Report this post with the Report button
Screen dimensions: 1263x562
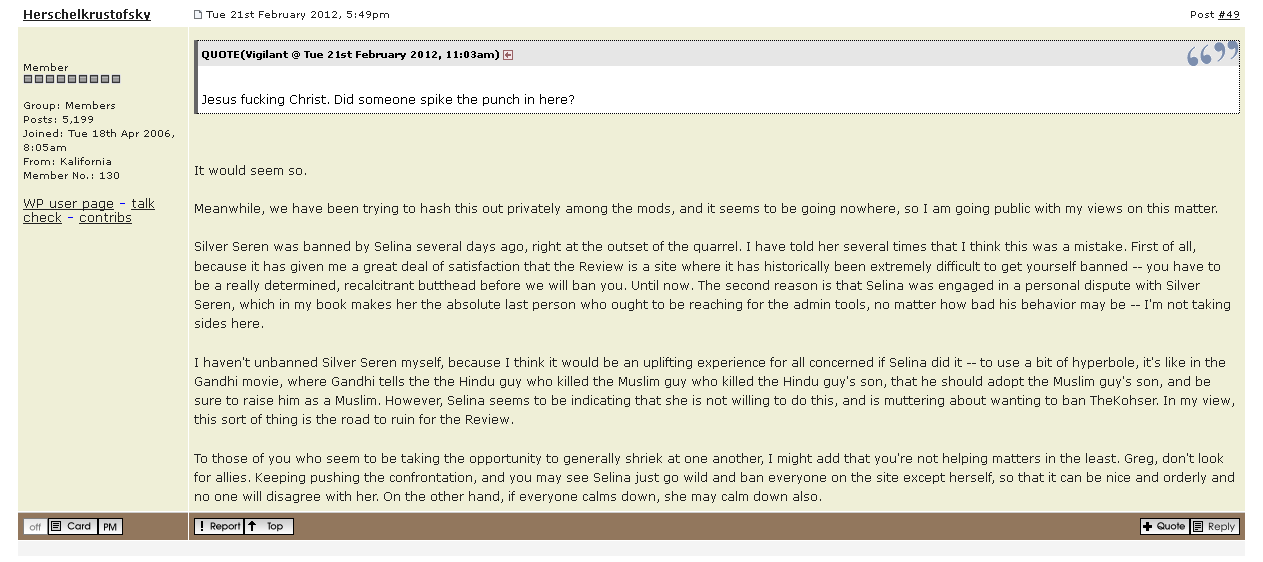(218, 527)
